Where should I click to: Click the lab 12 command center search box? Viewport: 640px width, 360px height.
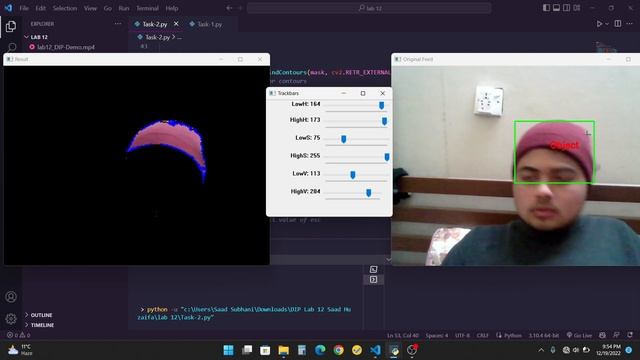point(369,8)
